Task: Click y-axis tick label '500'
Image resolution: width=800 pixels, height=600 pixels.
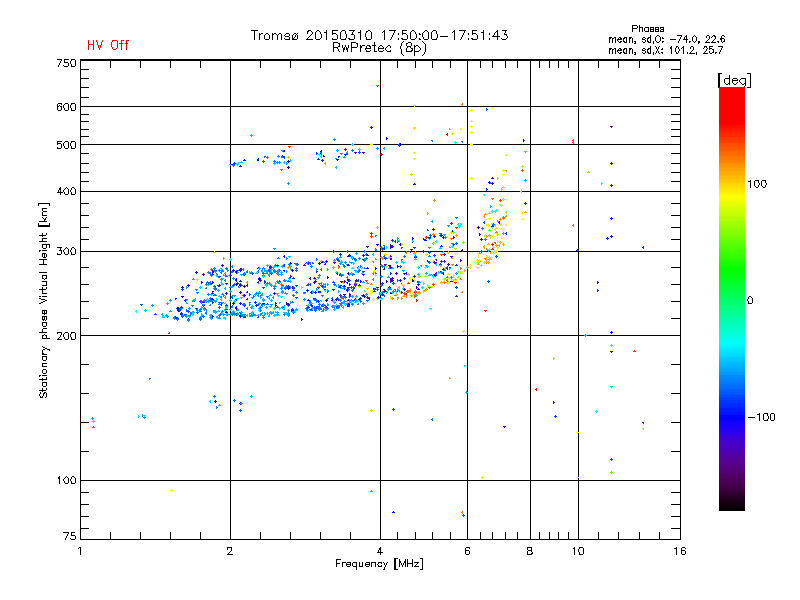Action: 66,145
